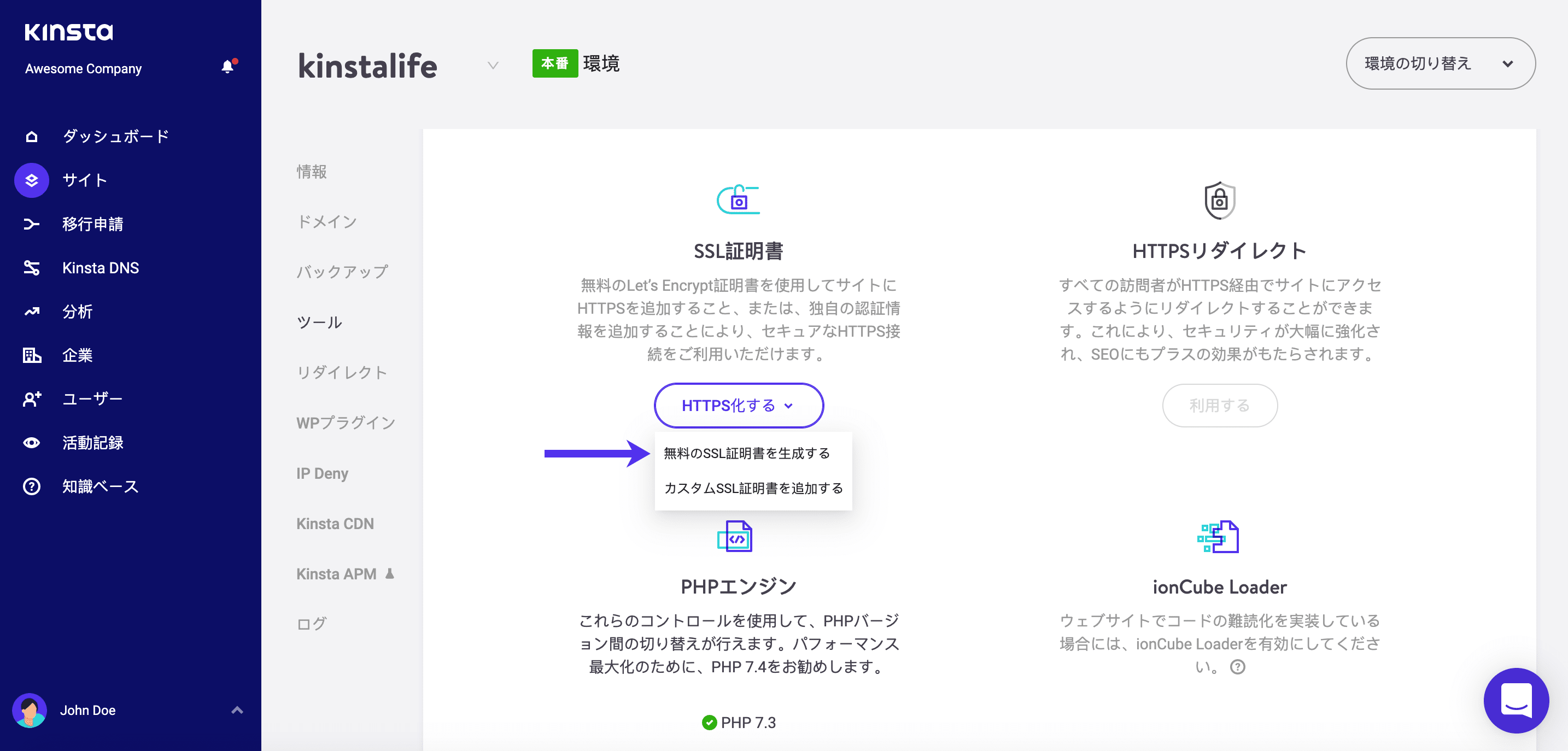Expand the John Doe user menu chevron

pyautogui.click(x=237, y=710)
